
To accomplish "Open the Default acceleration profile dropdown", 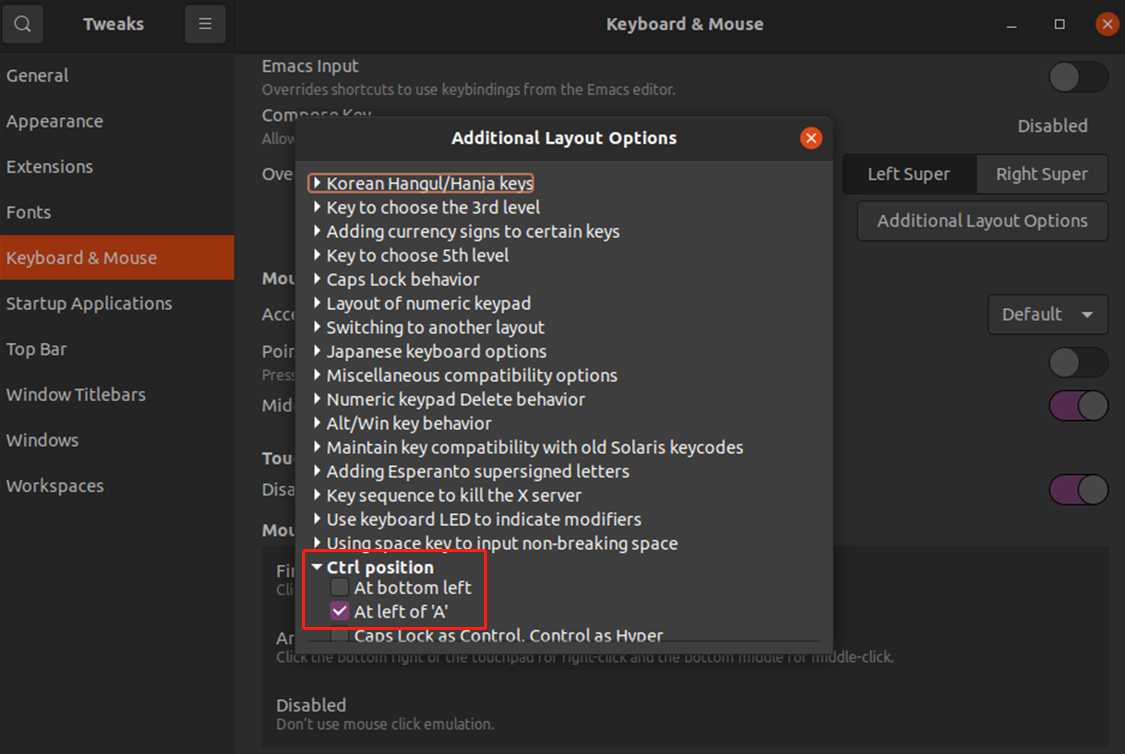I will (1047, 314).
